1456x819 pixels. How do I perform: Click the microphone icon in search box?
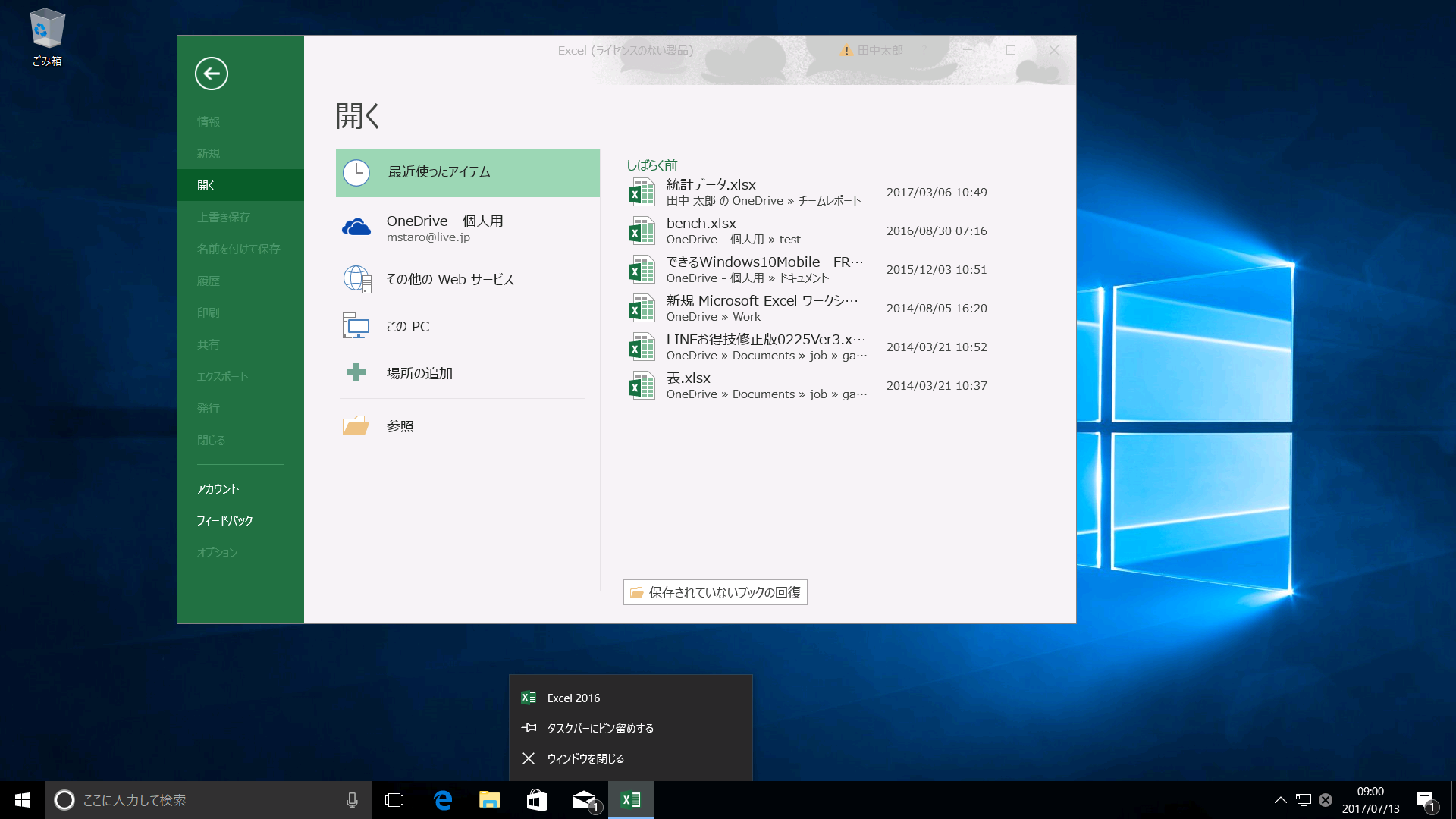[x=352, y=800]
